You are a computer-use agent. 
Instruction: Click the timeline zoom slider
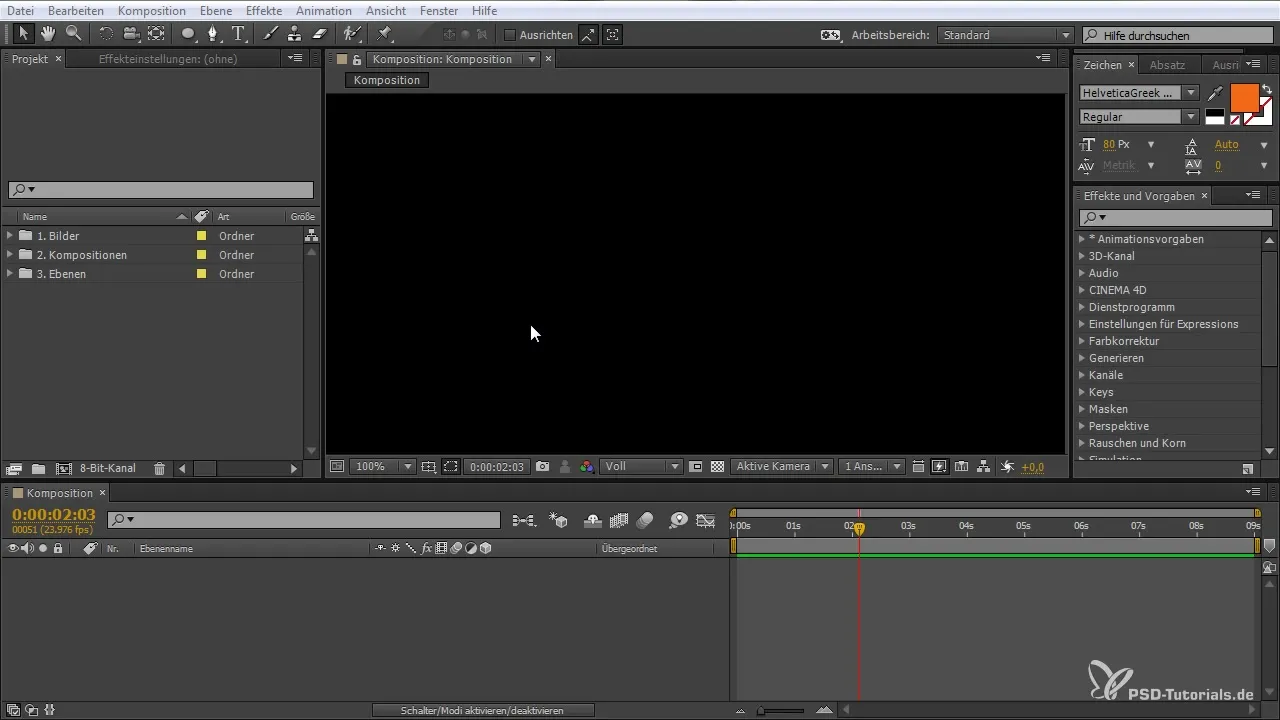(x=782, y=710)
